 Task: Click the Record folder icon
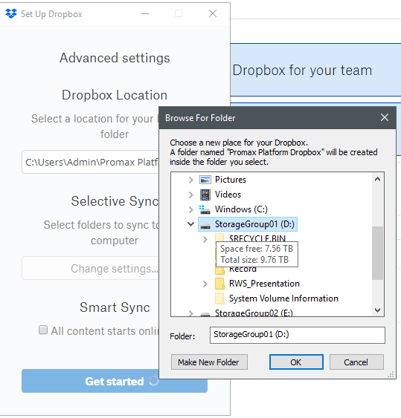pos(220,270)
